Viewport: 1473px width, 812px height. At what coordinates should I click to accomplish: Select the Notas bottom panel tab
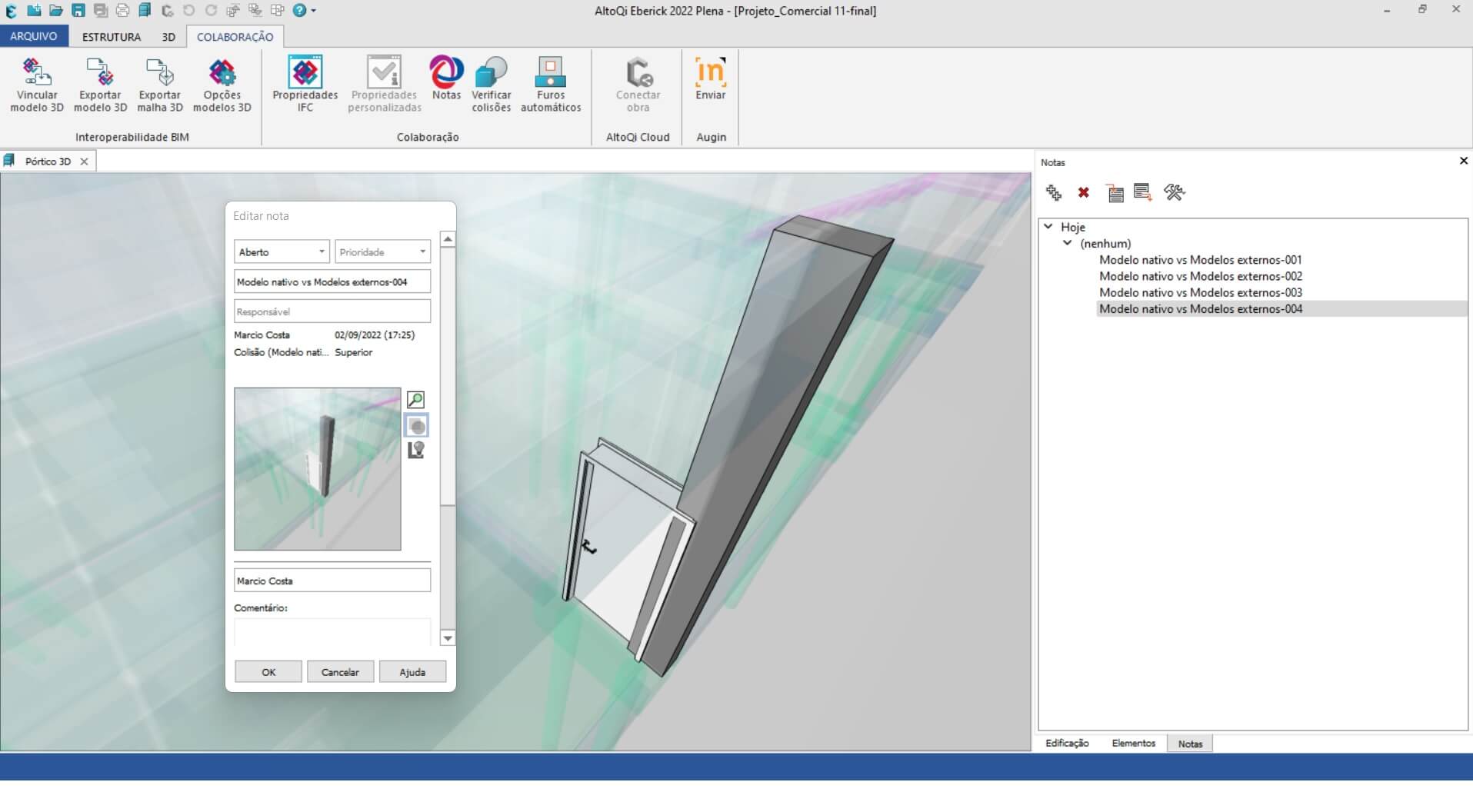1190,744
